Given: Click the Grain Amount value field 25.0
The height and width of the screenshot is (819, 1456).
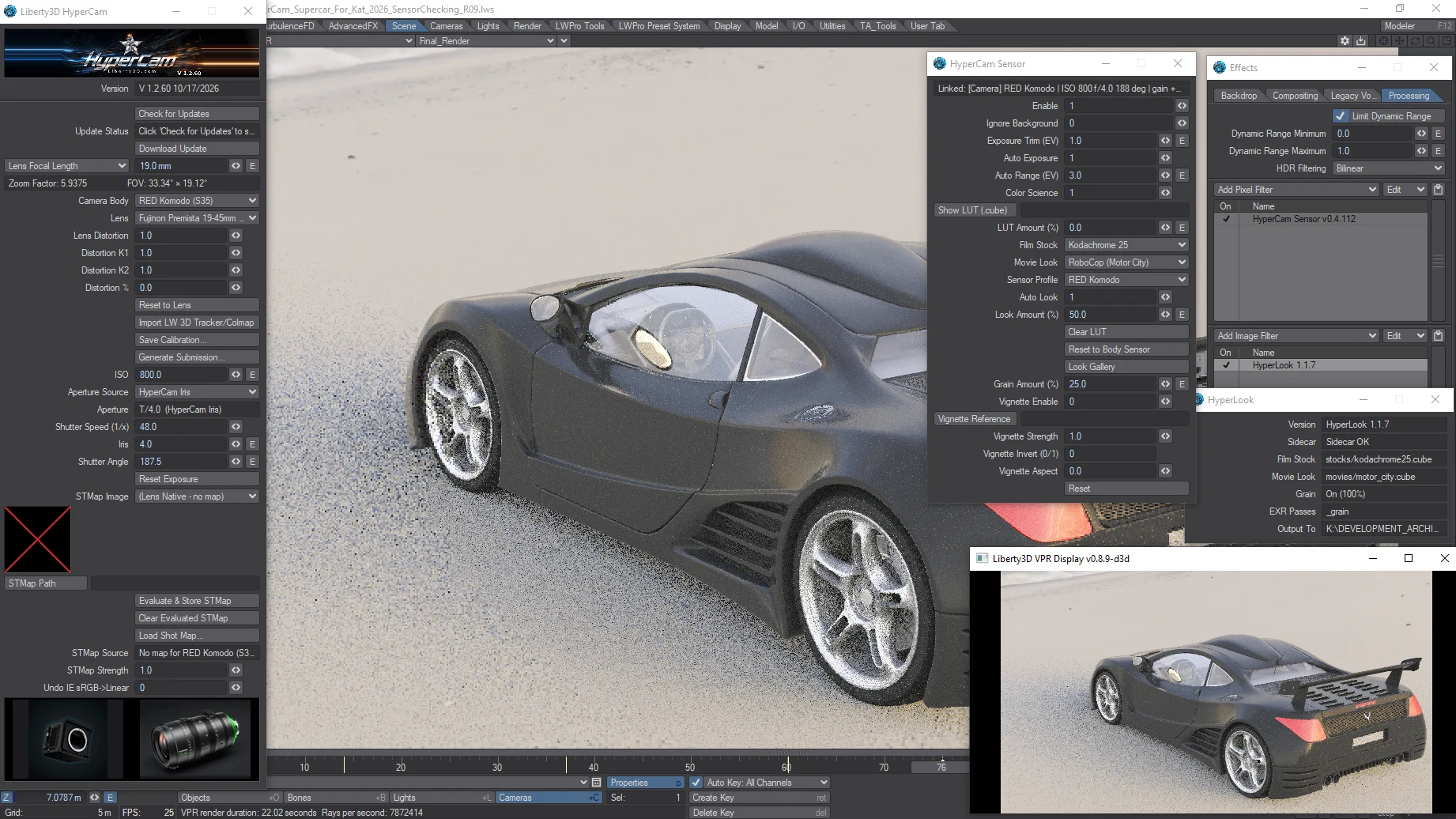Looking at the screenshot, I should (x=1110, y=384).
